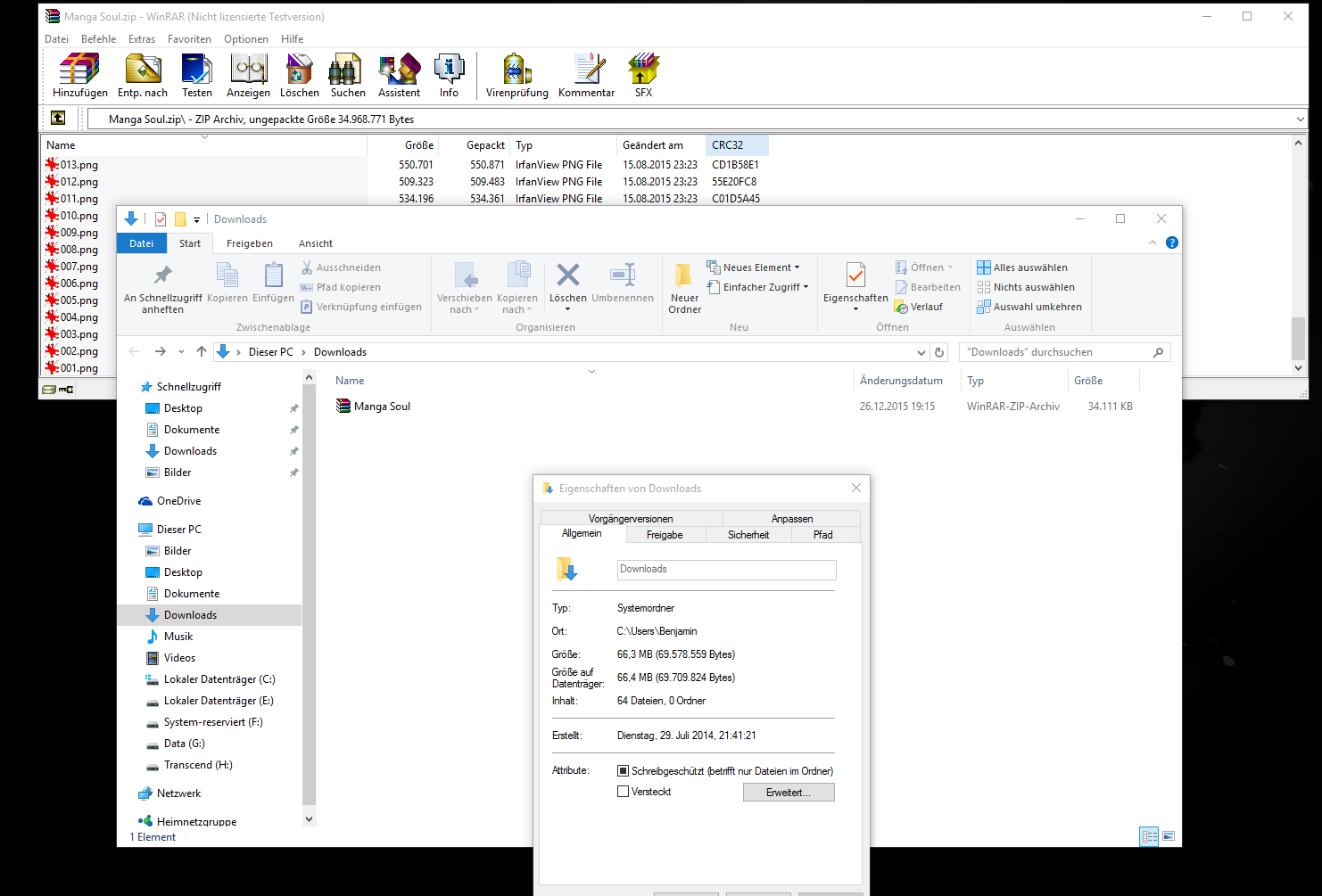Open Quick Access Toolbar customize dropdown
1322x896 pixels.
click(x=197, y=219)
